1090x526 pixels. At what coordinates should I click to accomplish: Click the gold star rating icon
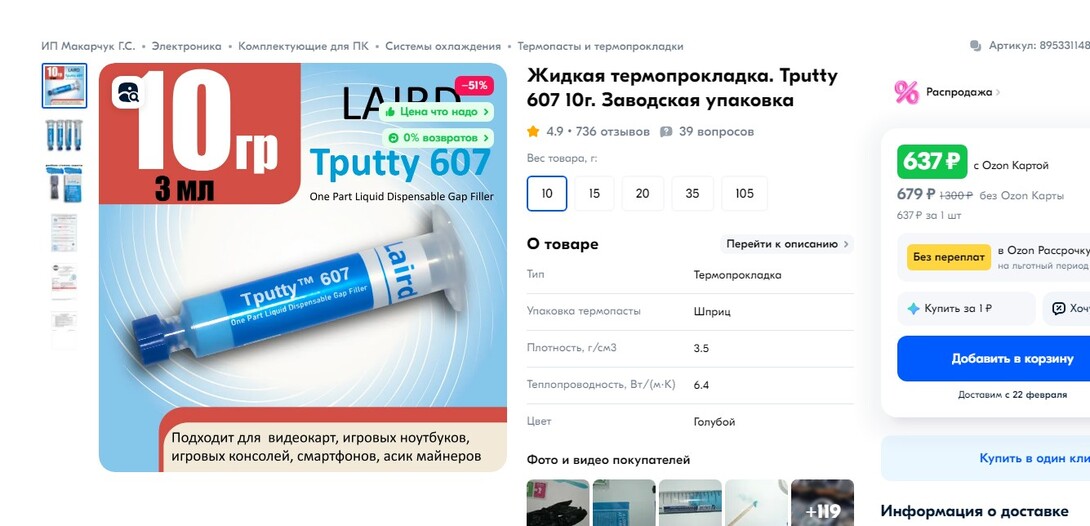pyautogui.click(x=533, y=131)
